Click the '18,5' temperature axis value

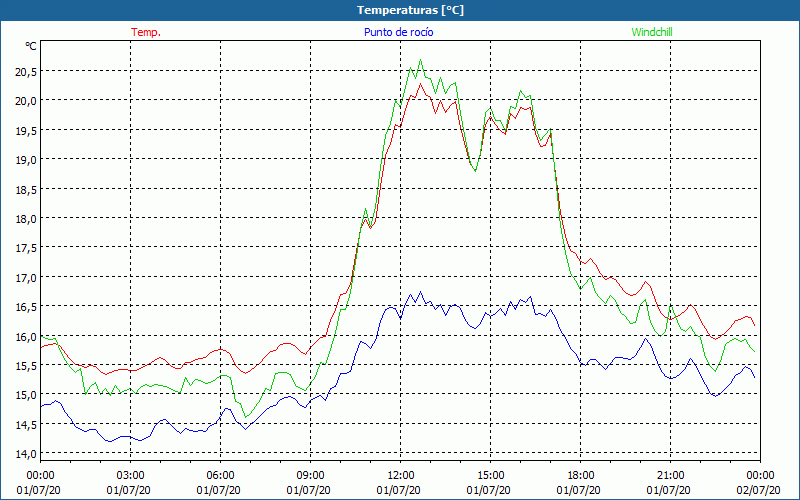point(26,190)
